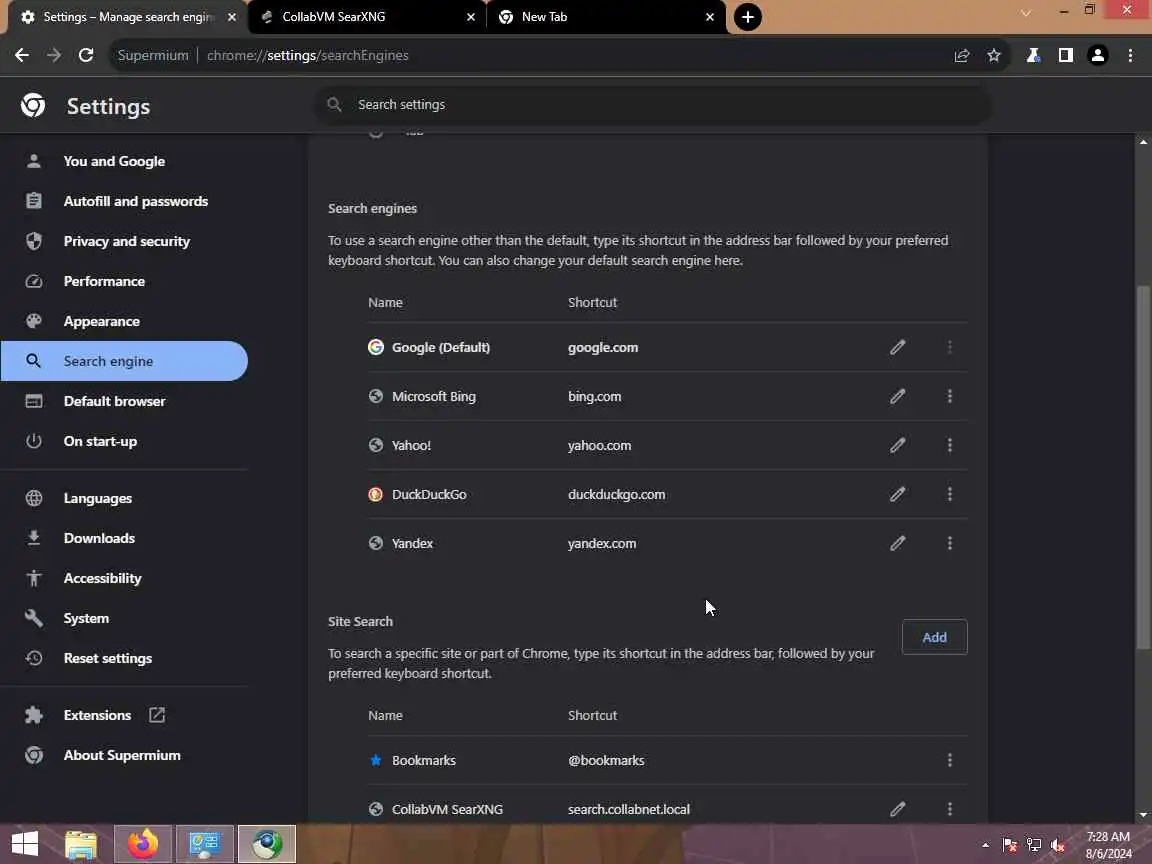Open more actions menu for Yahoo!

coord(949,445)
